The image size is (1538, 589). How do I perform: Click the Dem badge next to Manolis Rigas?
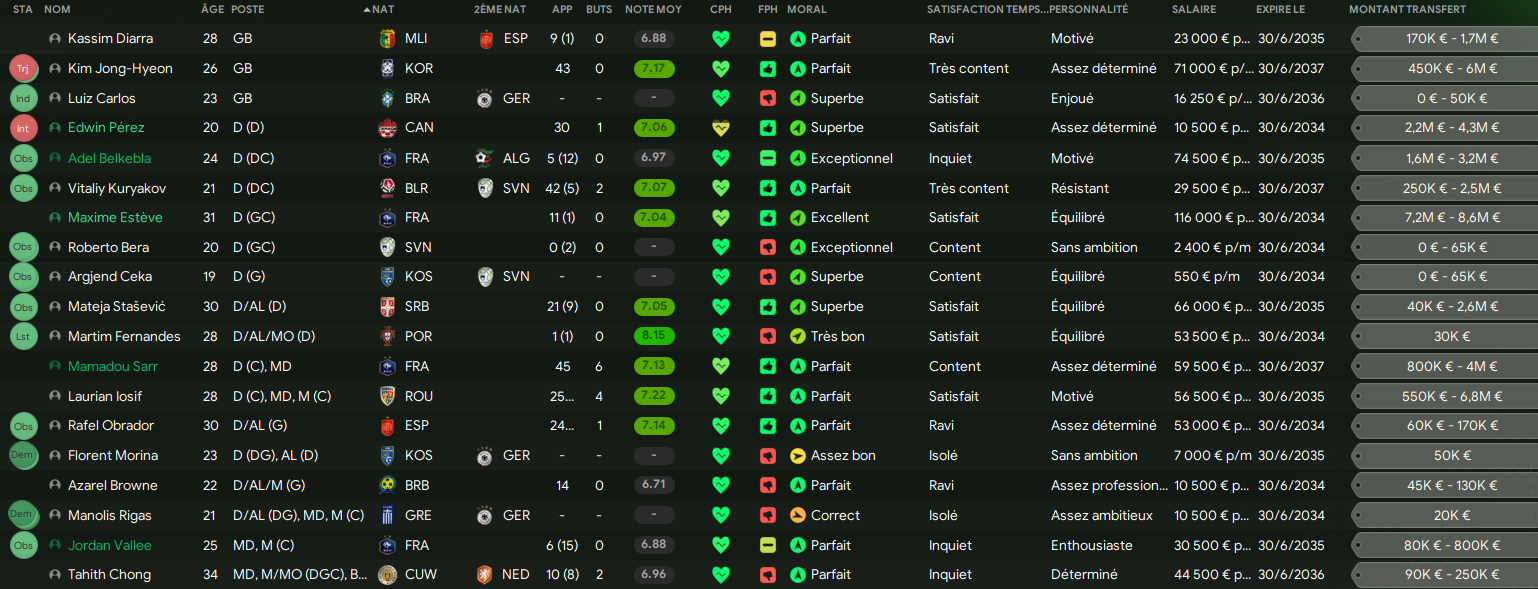[x=22, y=514]
